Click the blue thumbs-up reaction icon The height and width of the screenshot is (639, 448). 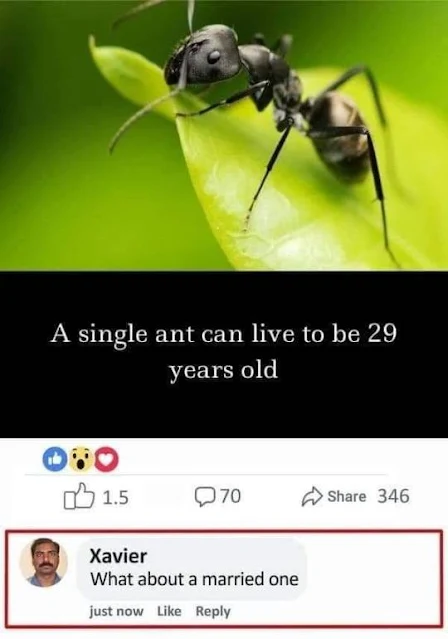55,460
